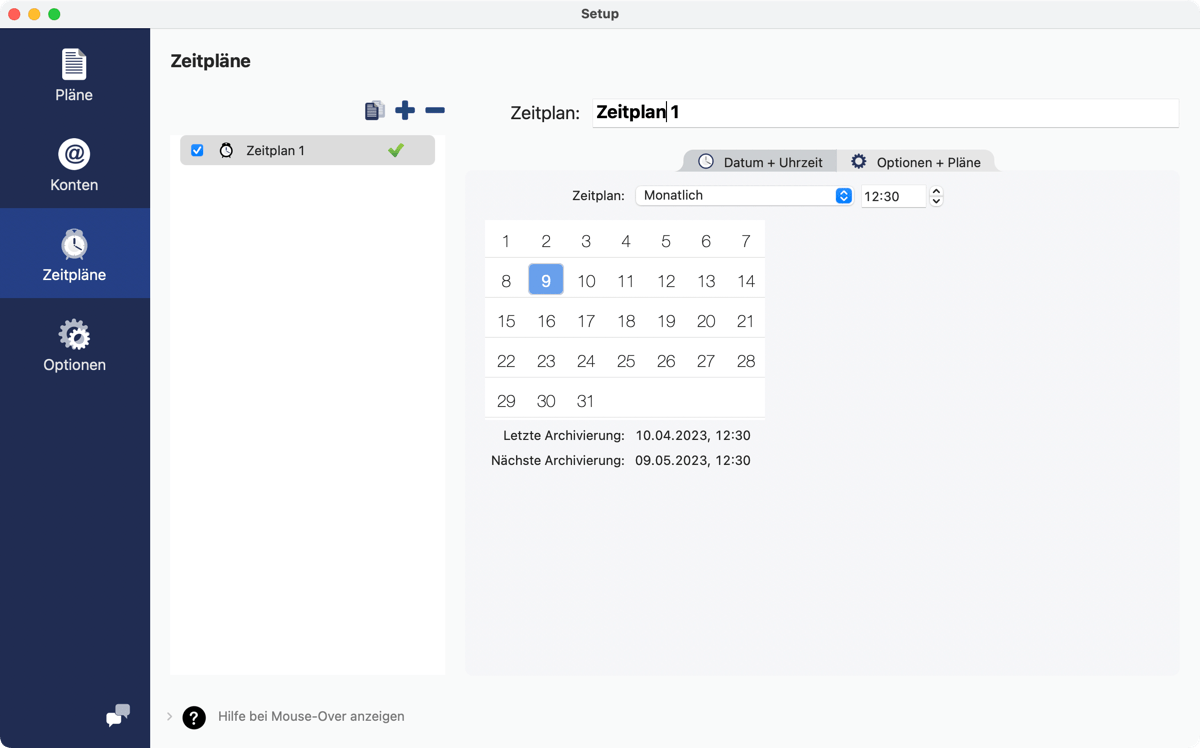Click the help question mark icon

pyautogui.click(x=193, y=717)
